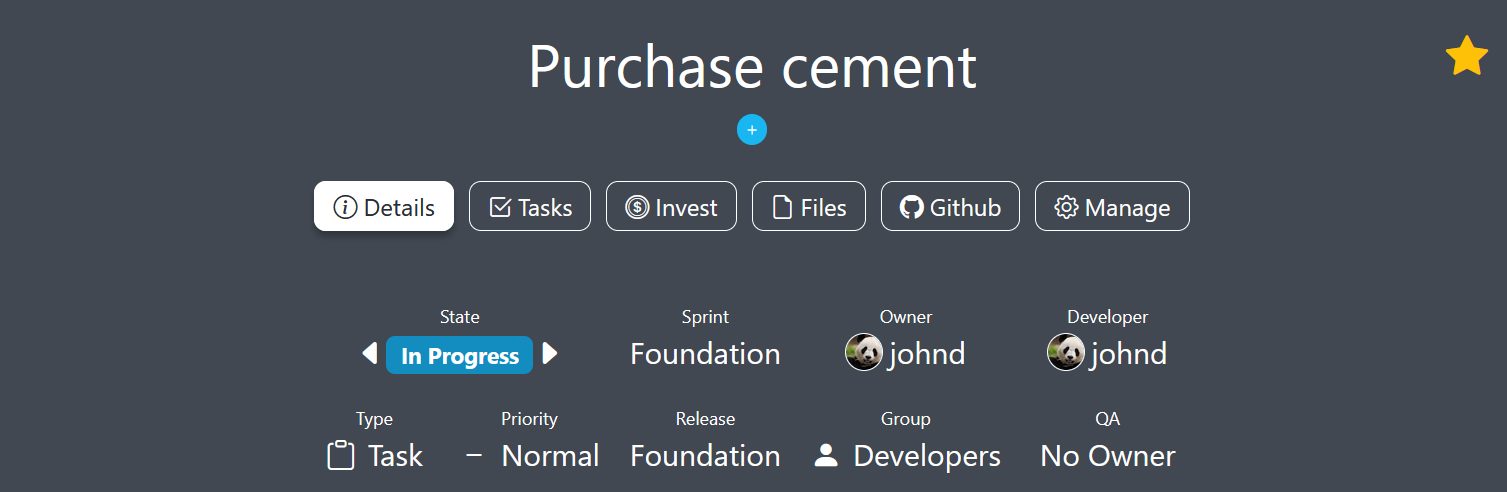The width and height of the screenshot is (1507, 492).
Task: Click the blue plus button under title
Action: point(752,129)
